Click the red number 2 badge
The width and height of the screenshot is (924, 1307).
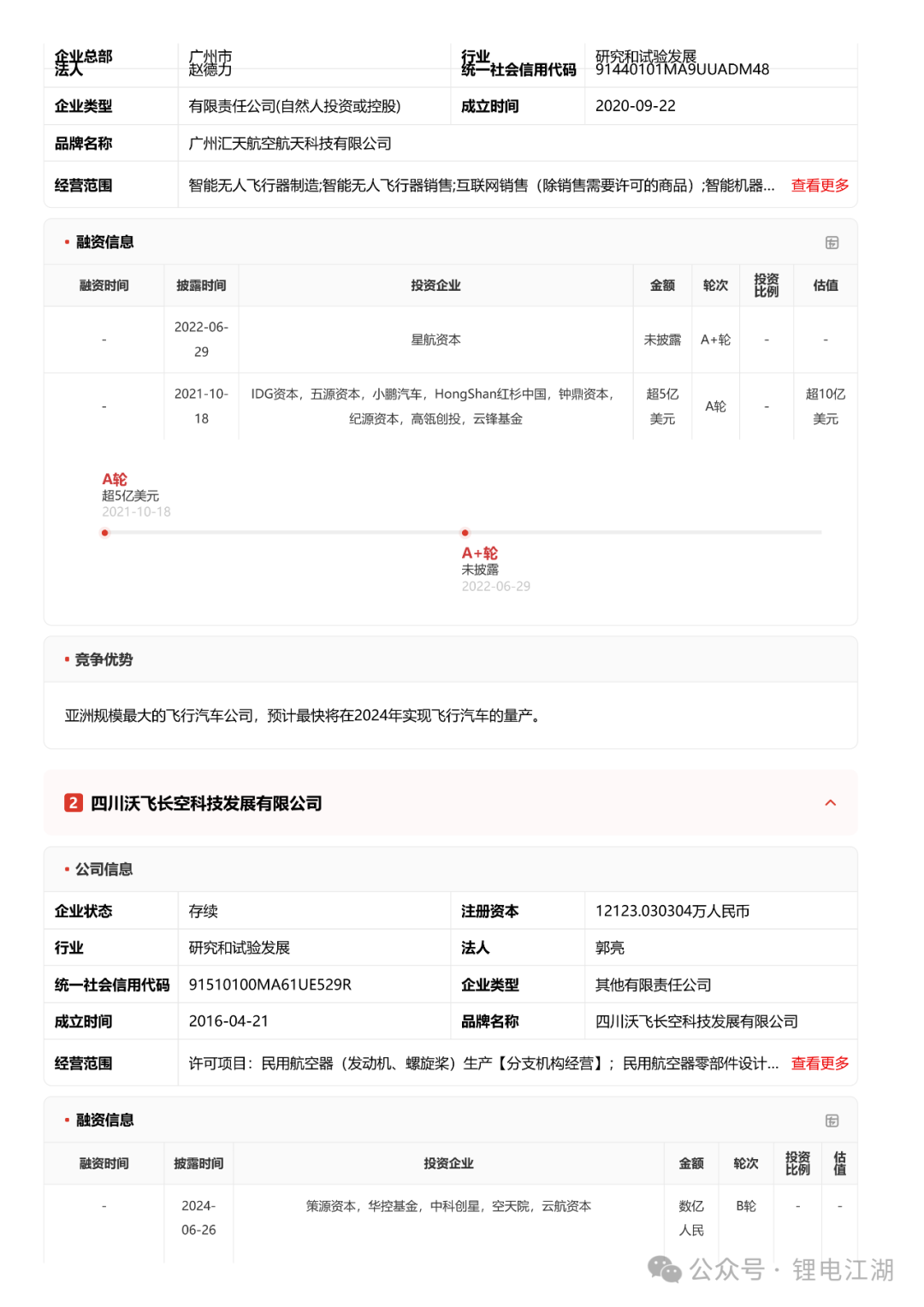tap(74, 802)
